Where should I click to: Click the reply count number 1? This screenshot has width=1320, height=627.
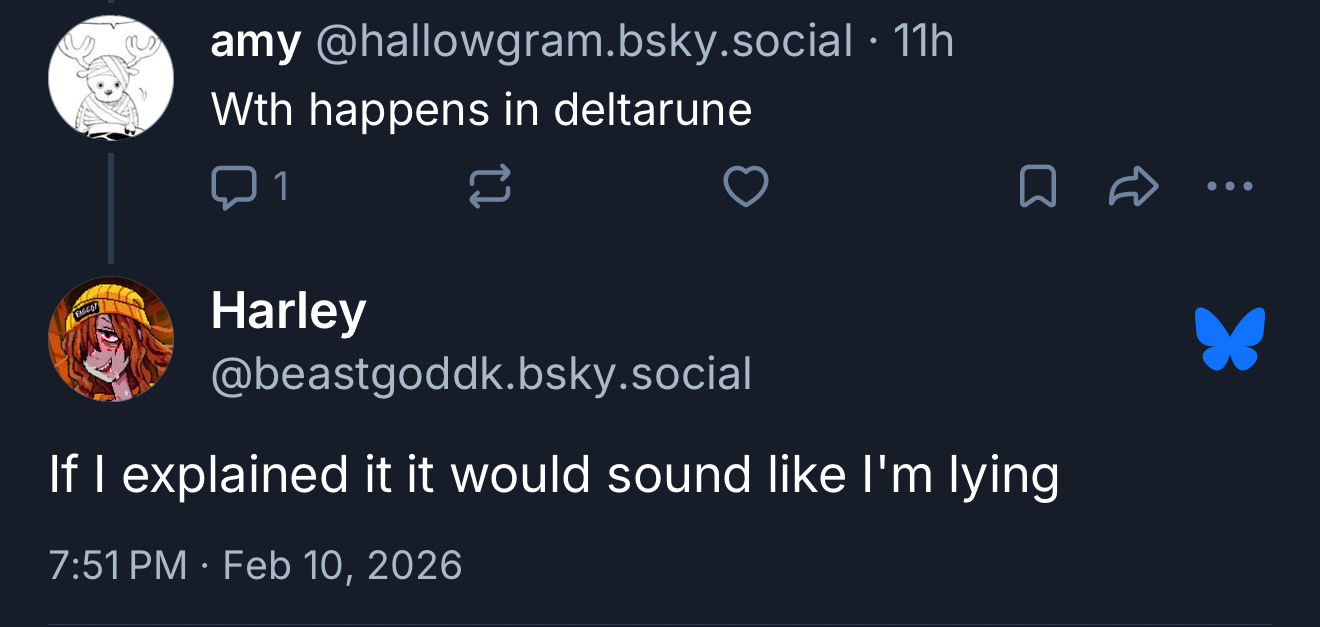coord(281,187)
